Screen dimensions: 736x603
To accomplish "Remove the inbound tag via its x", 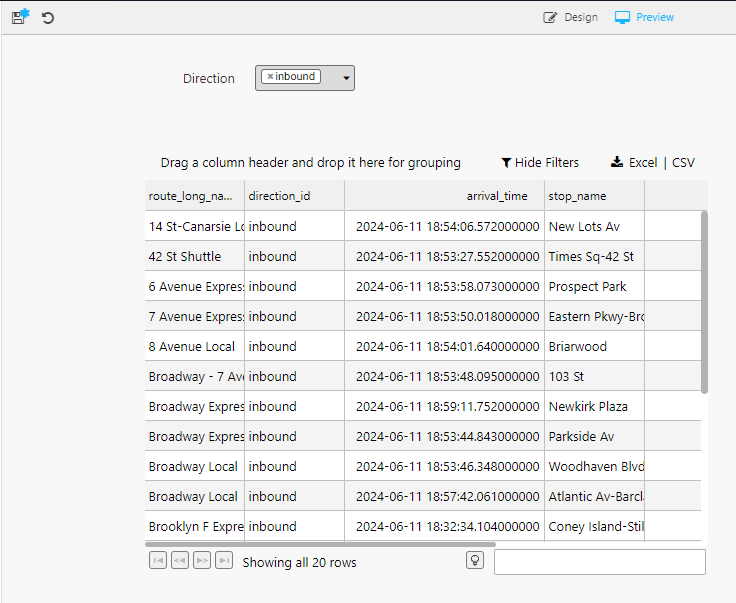I will tap(270, 77).
